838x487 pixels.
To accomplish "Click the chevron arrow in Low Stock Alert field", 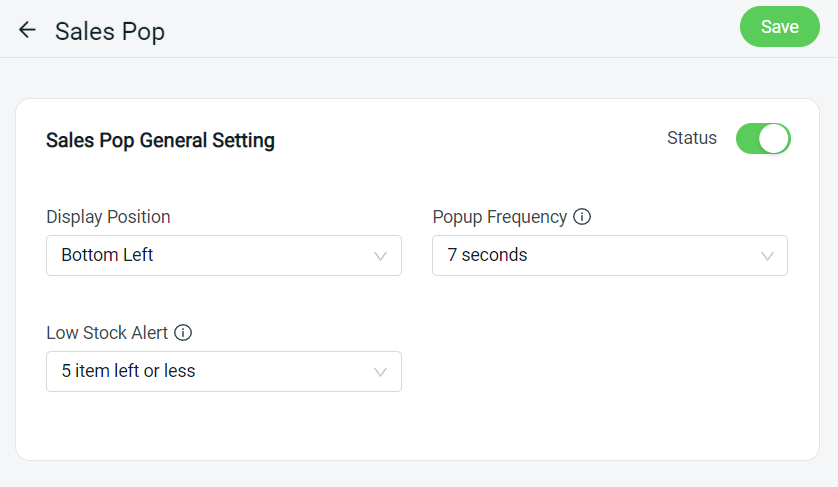I will click(380, 372).
